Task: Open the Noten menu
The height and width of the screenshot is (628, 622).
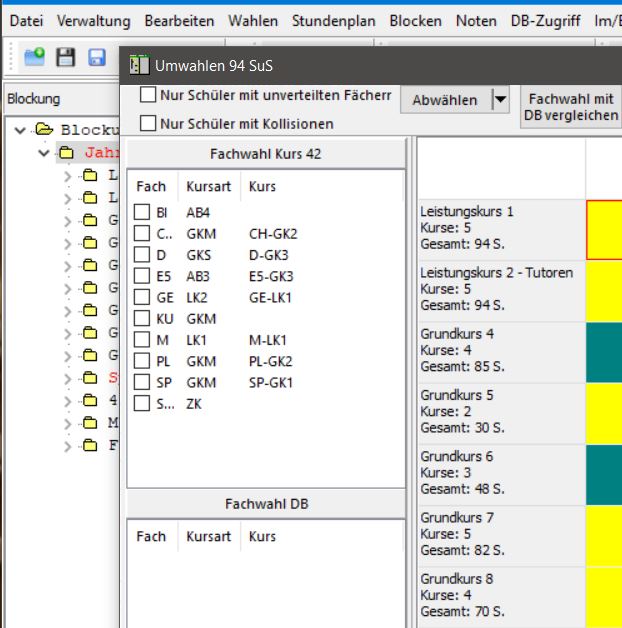Action: coord(476,21)
